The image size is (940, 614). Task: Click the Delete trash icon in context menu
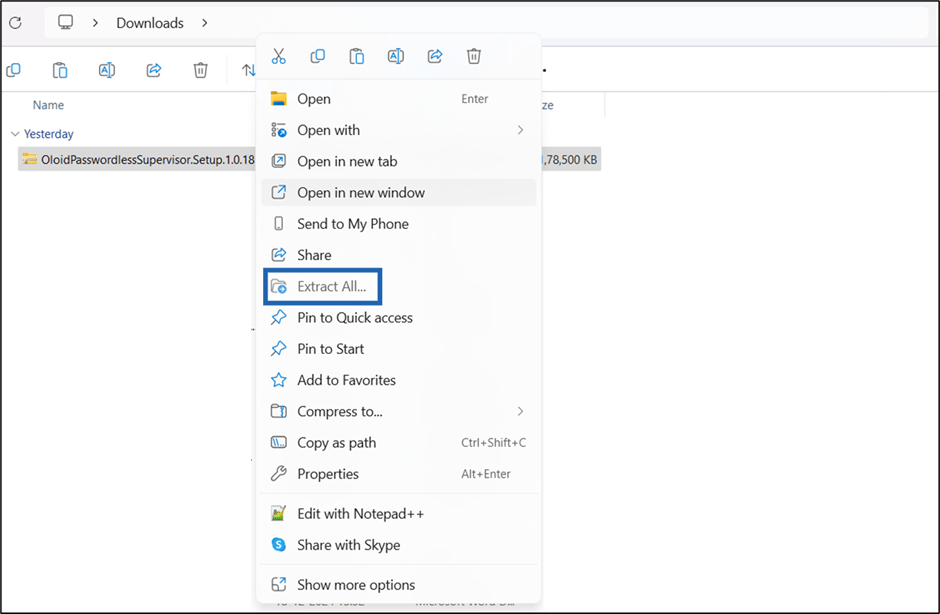[x=474, y=56]
